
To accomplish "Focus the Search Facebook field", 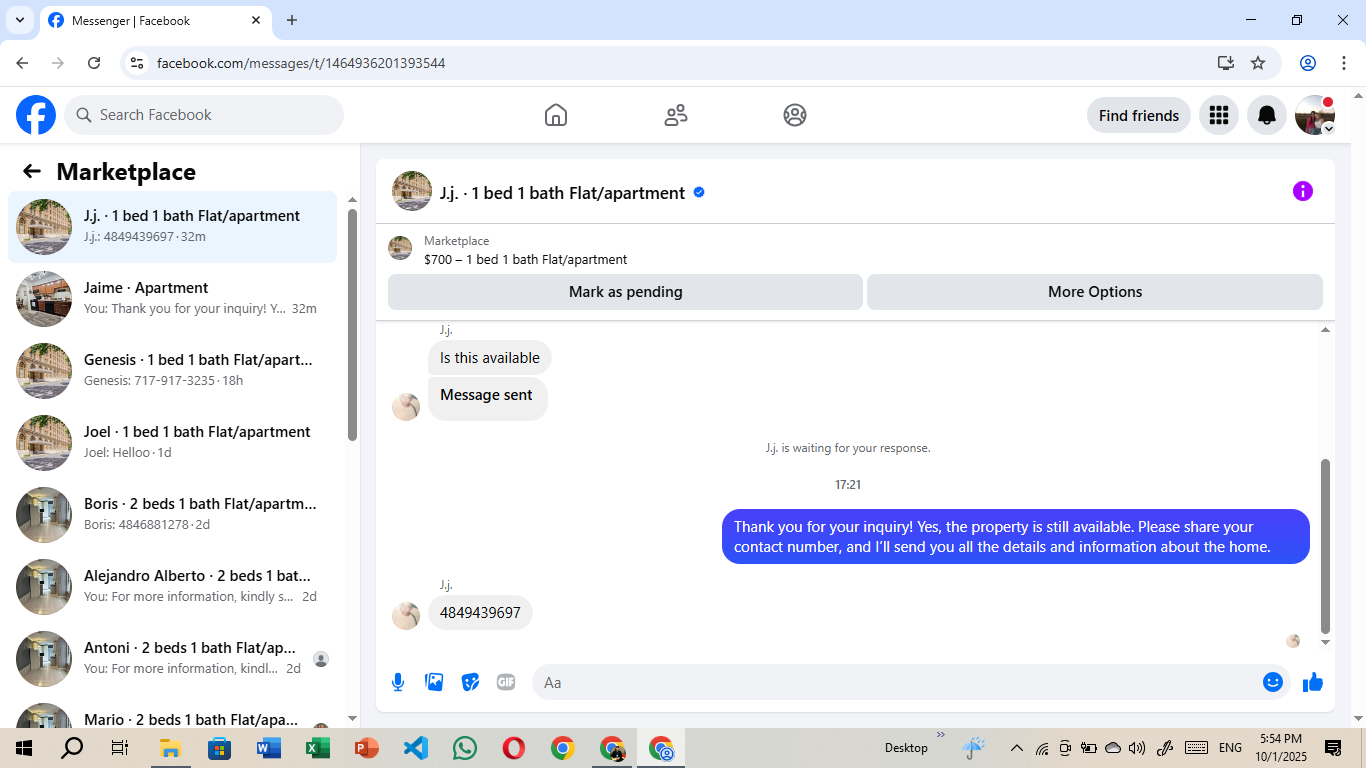I will point(204,115).
